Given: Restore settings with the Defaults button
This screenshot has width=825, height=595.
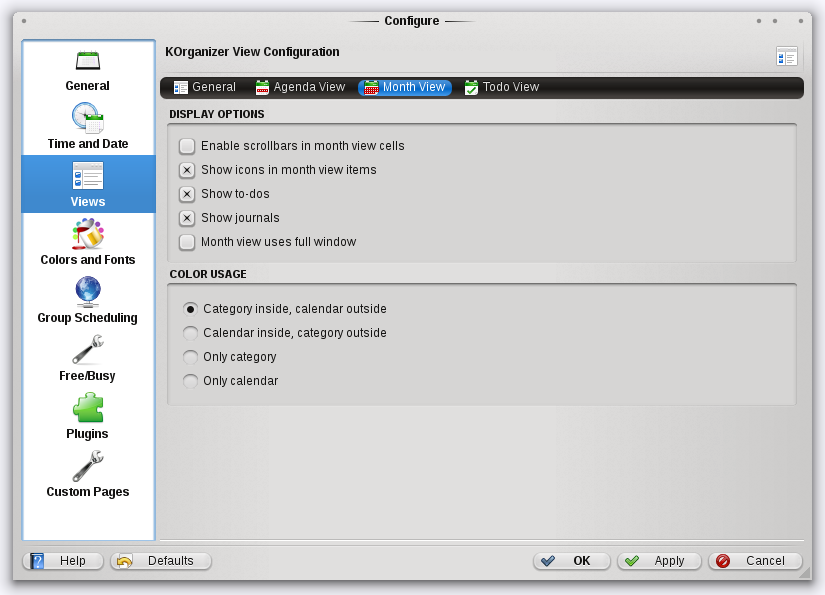Looking at the screenshot, I should pyautogui.click(x=161, y=561).
